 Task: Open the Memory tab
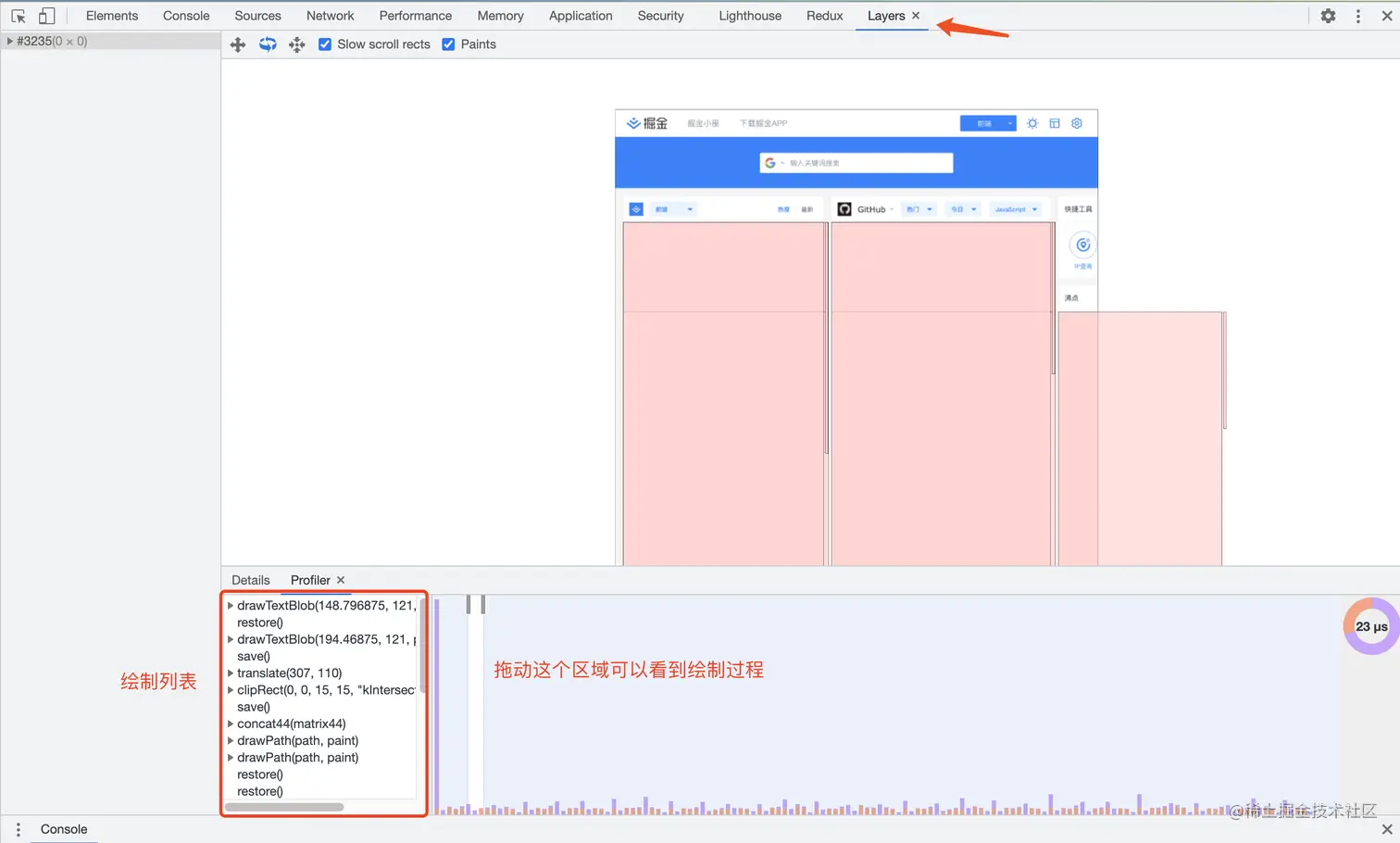501,16
